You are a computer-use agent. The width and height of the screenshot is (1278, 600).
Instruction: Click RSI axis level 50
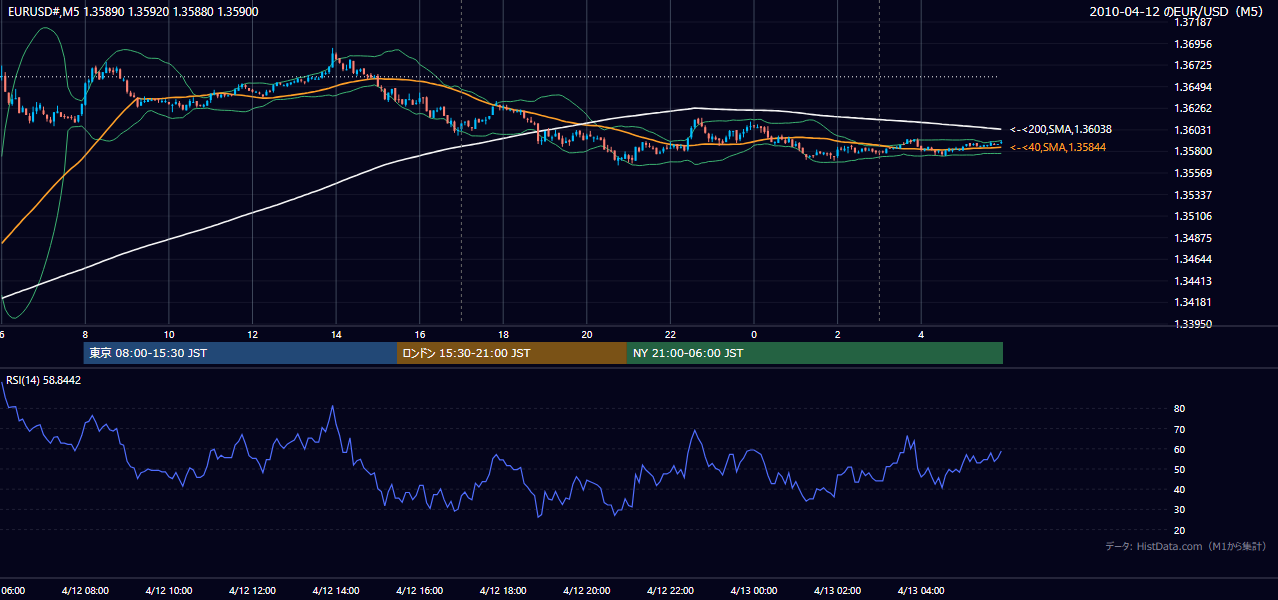[1180, 469]
